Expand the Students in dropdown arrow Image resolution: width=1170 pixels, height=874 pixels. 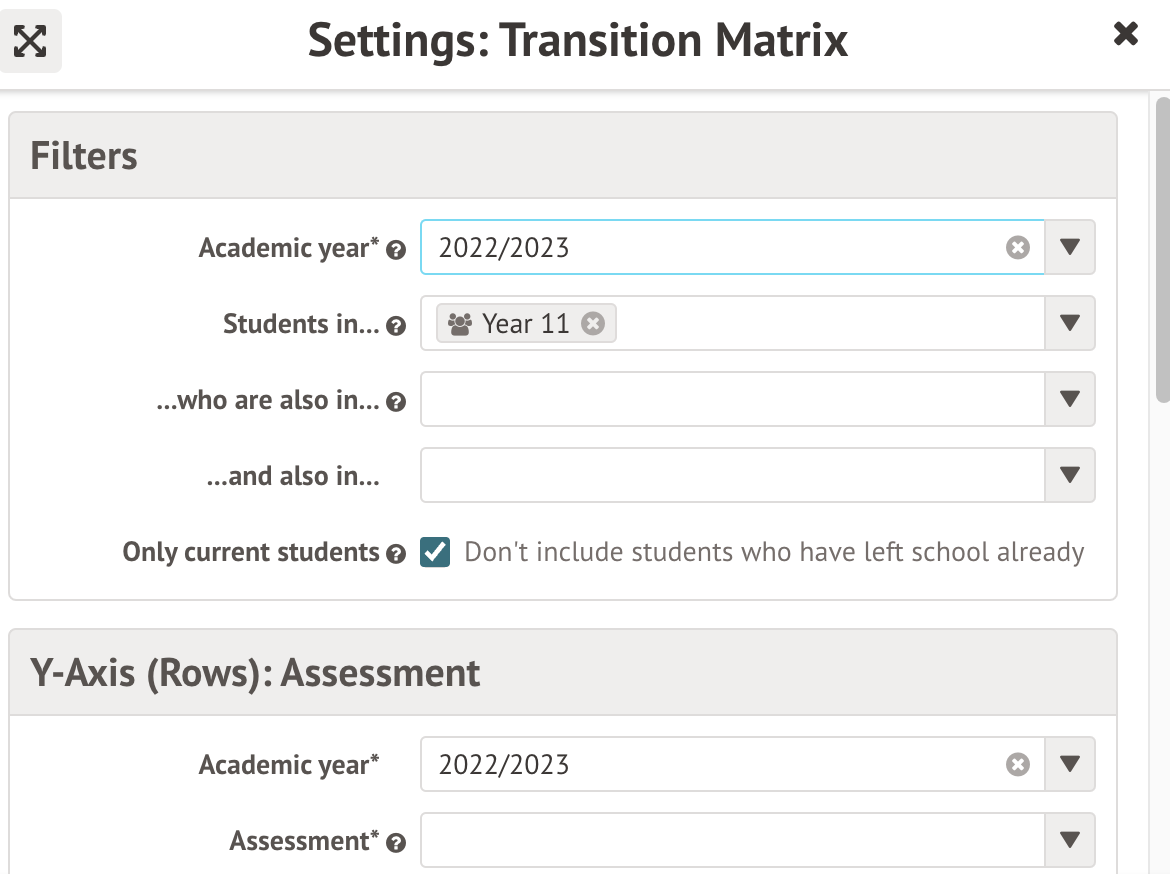1070,324
